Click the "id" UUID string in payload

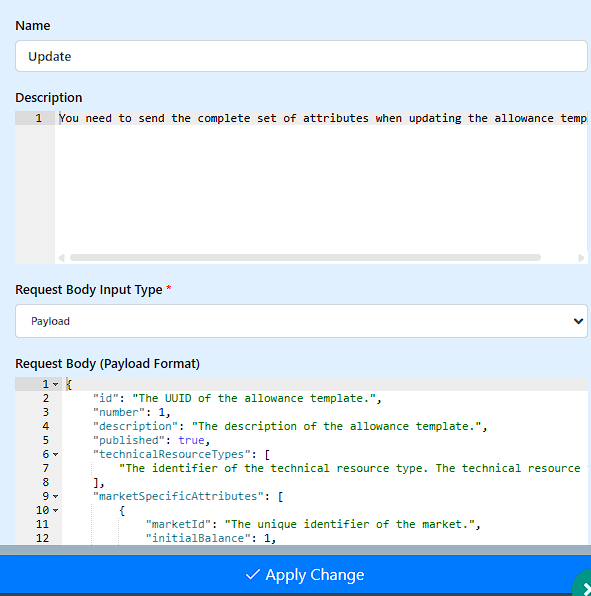click(254, 398)
